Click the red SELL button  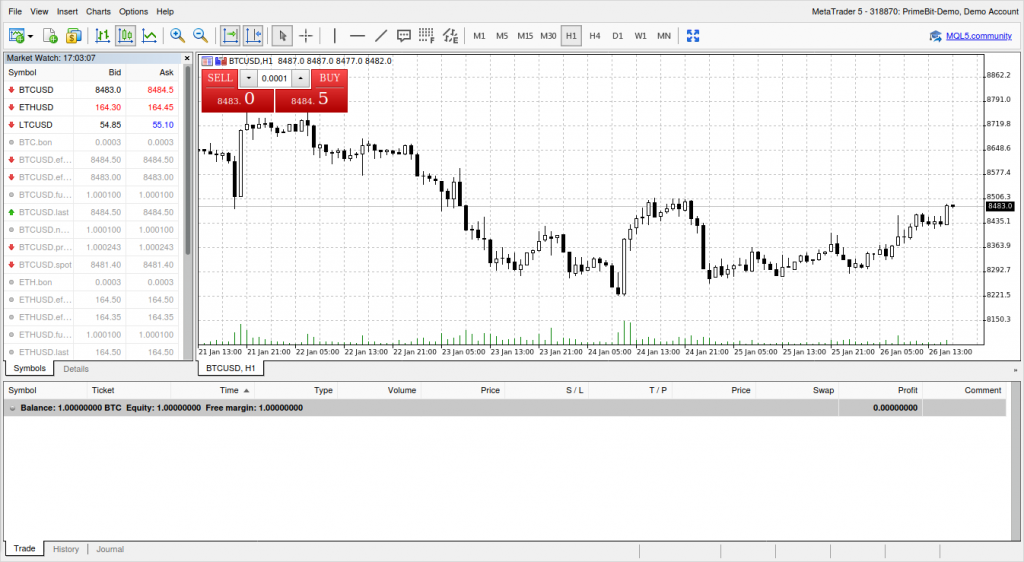[x=220, y=78]
